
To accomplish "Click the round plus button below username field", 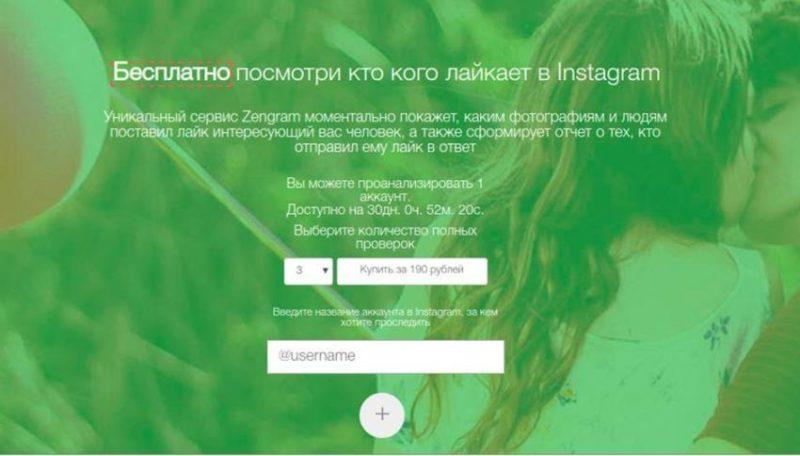I will pos(382,415).
